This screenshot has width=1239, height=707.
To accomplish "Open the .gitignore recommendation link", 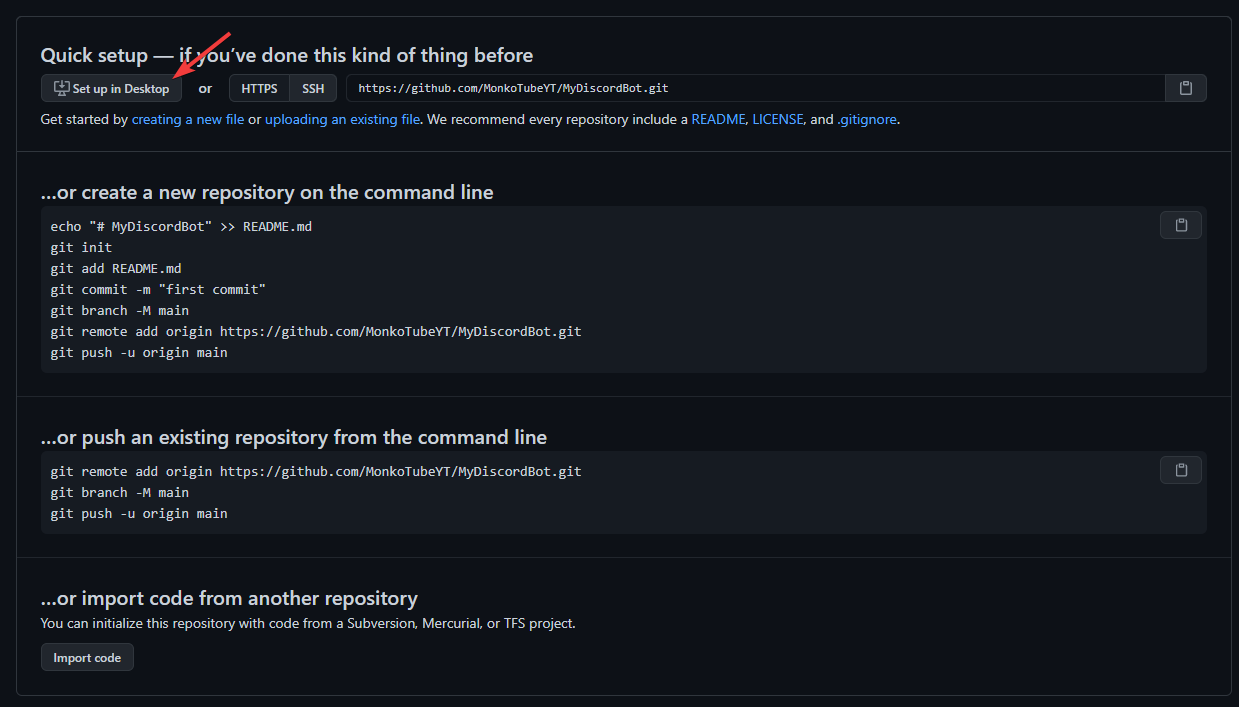I will (867, 119).
